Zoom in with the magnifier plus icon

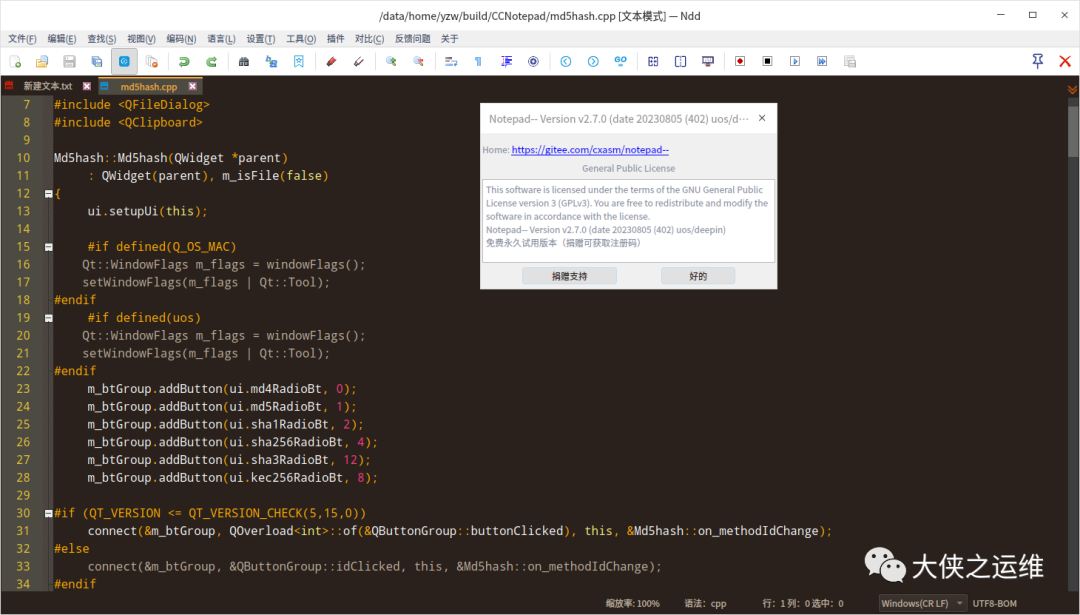click(391, 61)
